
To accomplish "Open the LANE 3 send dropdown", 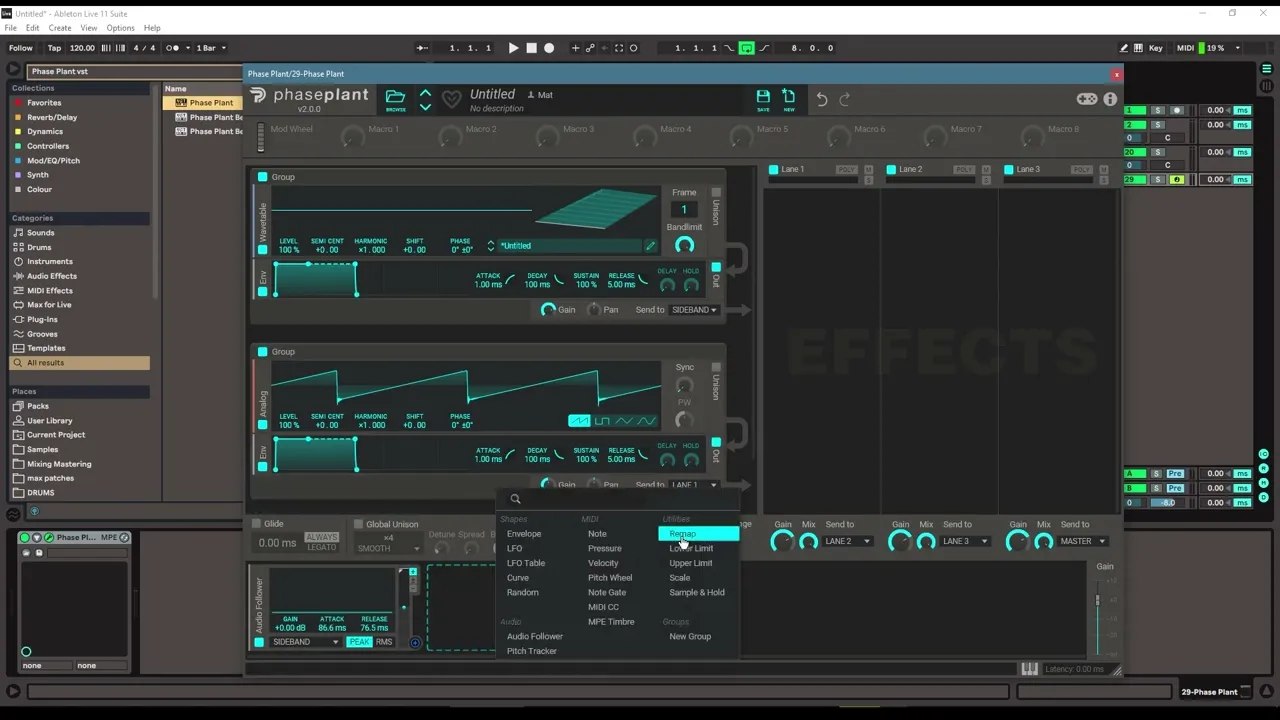I will [965, 542].
